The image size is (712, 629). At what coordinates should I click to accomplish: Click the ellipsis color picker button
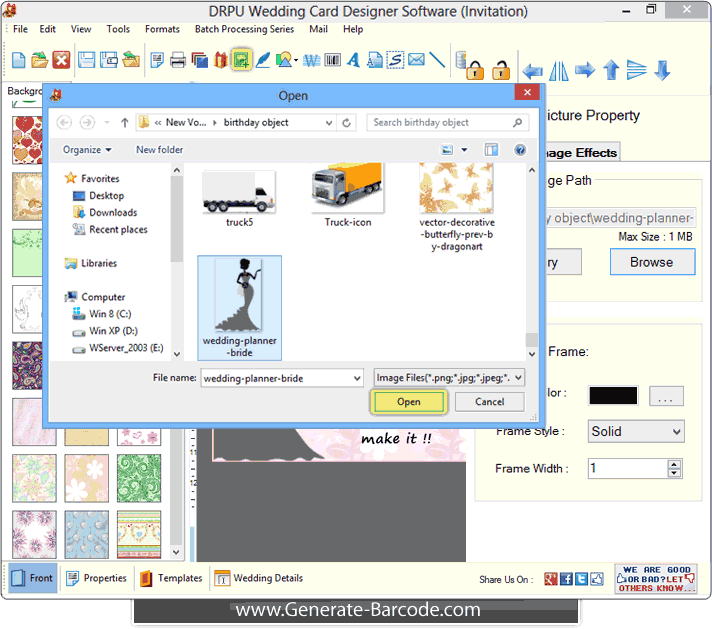pos(666,396)
